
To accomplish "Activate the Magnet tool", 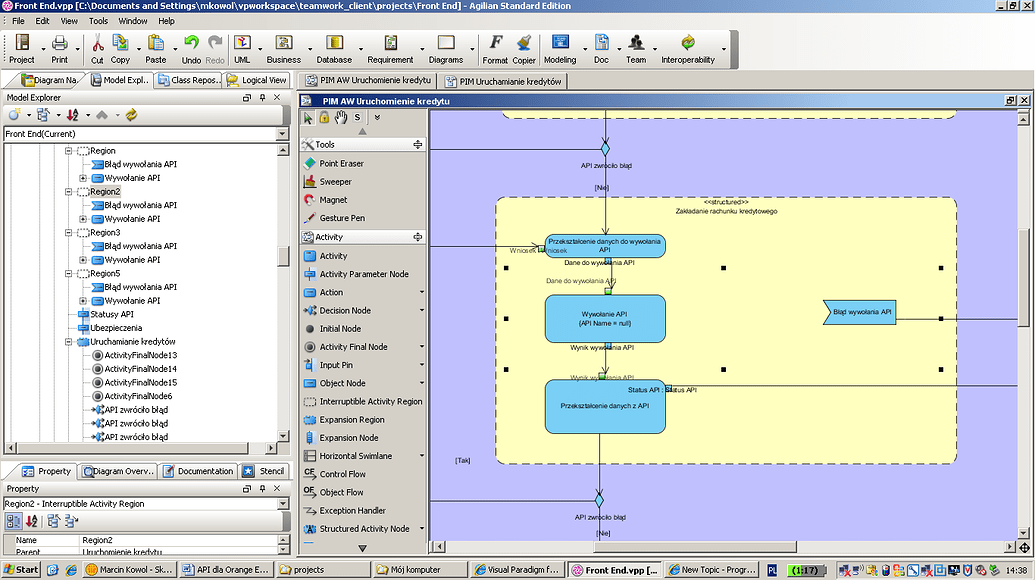I will point(325,199).
